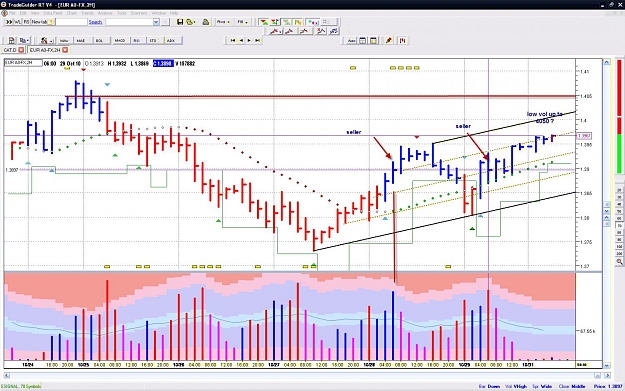The width and height of the screenshot is (625, 391).
Task: Click the red pushpin icon
Action: point(389,41)
